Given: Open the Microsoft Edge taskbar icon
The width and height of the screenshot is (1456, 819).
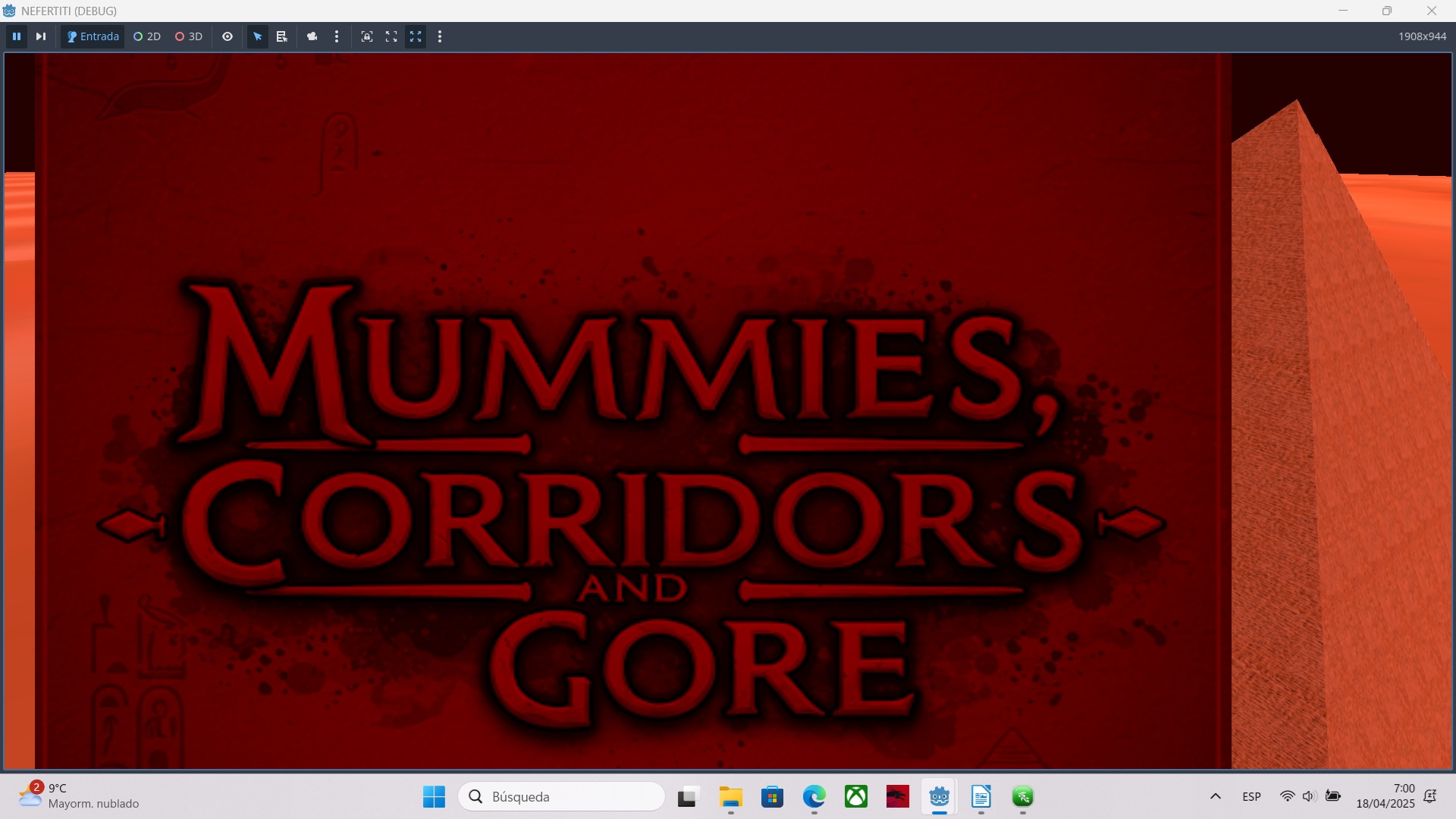Looking at the screenshot, I should (x=814, y=796).
